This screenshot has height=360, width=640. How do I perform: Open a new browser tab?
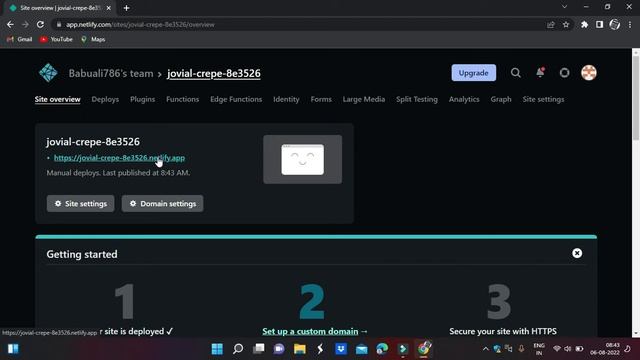tap(127, 8)
